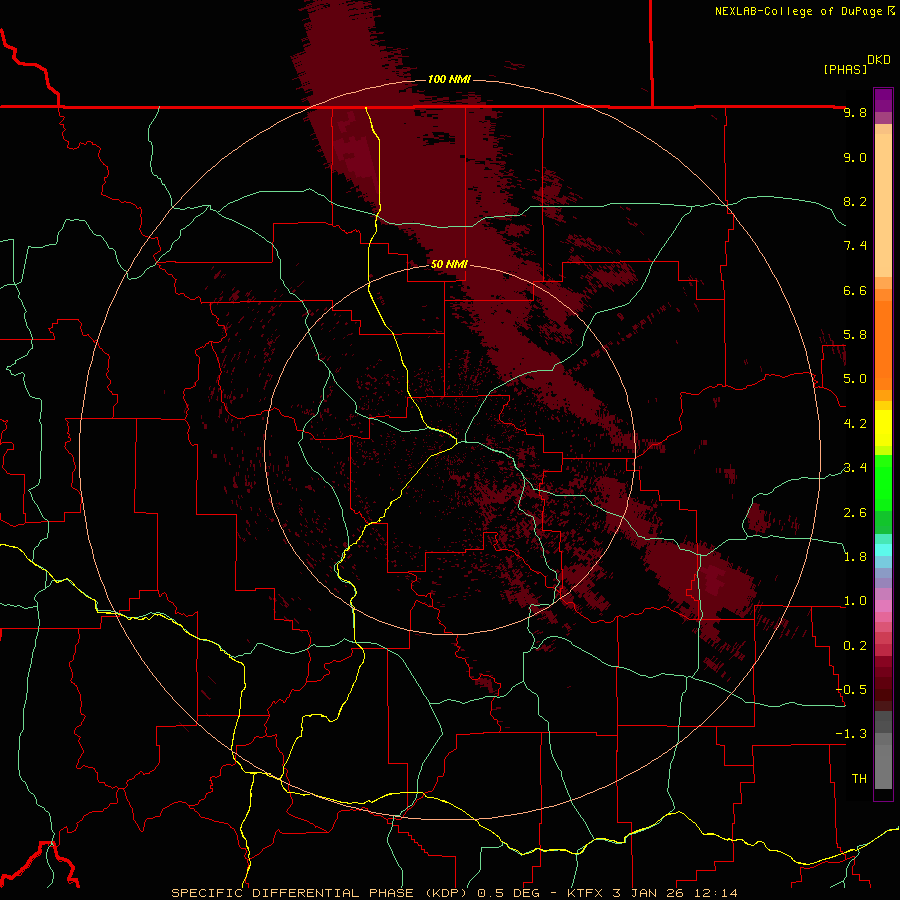This screenshot has width=900, height=900.
Task: Click the 1.8 legend value
Action: point(855,557)
